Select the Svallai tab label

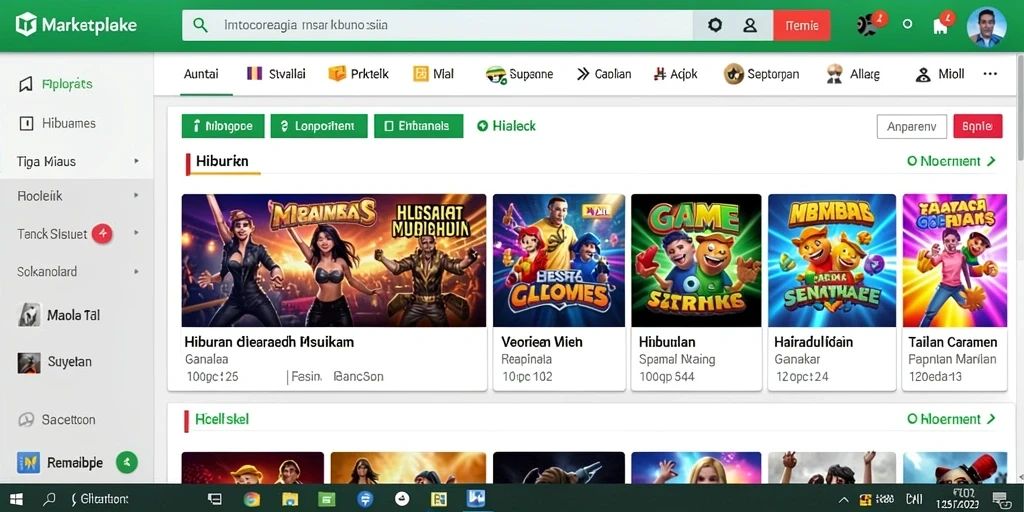point(287,74)
